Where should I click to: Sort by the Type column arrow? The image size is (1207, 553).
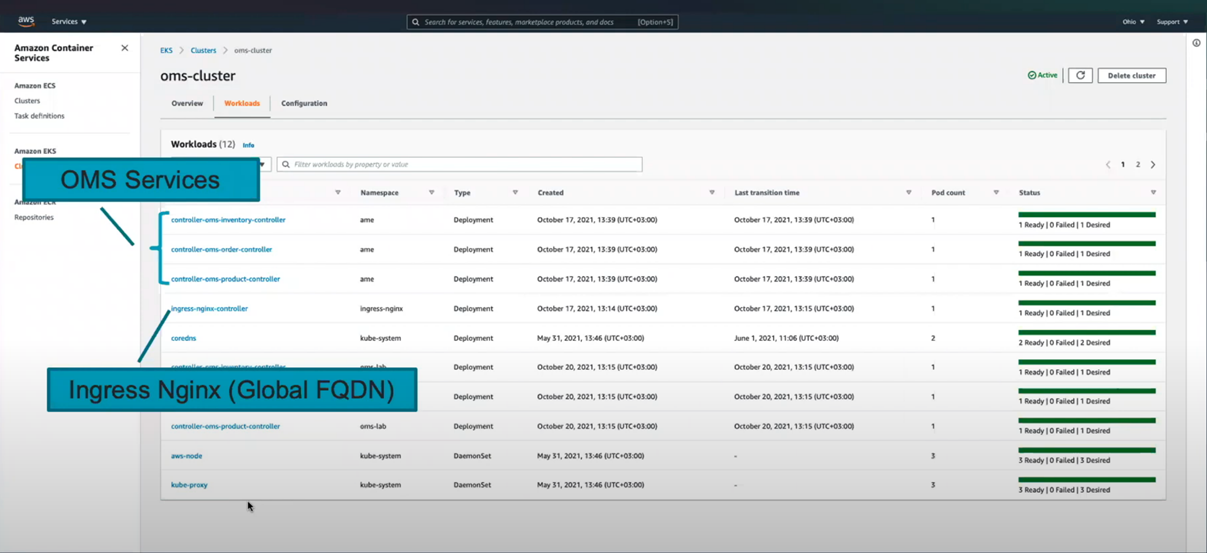click(x=516, y=193)
